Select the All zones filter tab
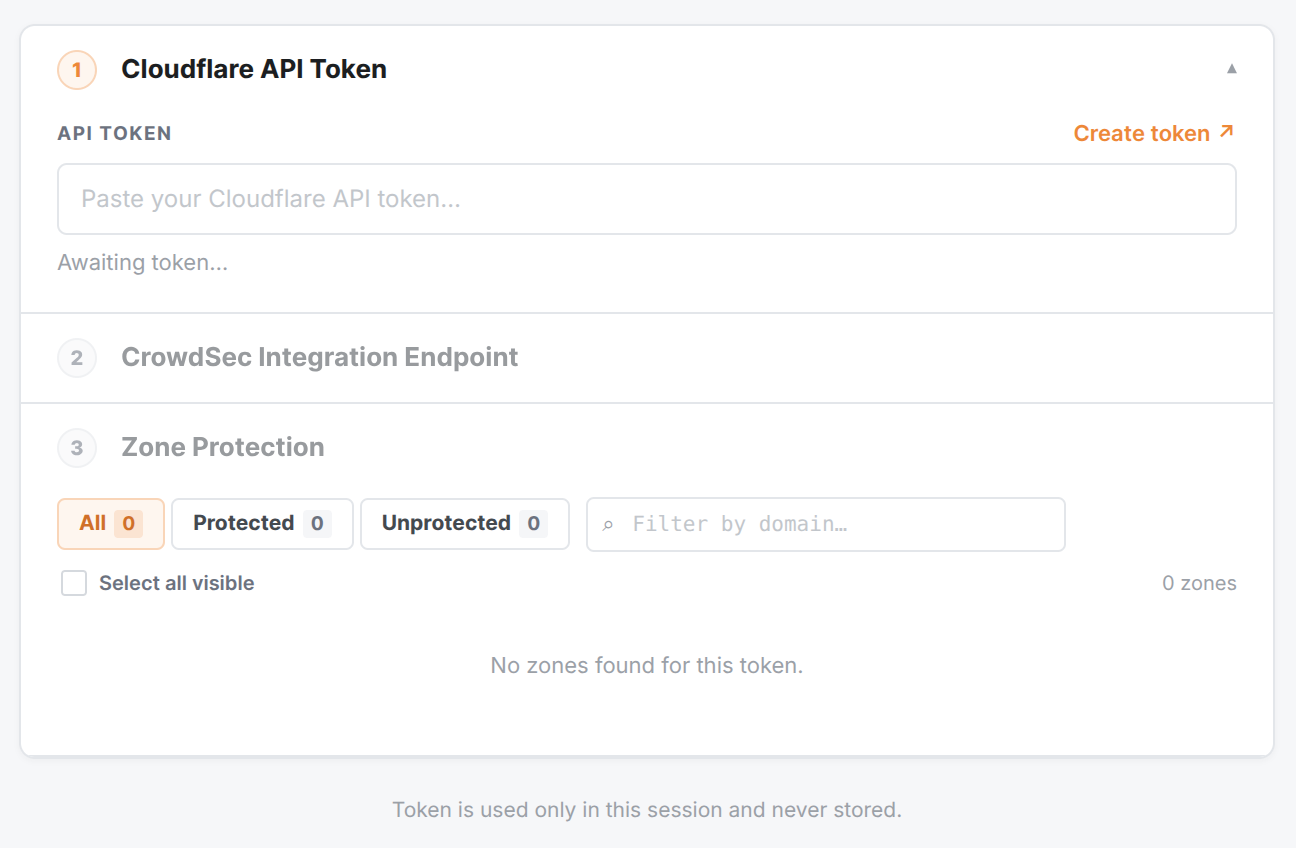 (111, 523)
